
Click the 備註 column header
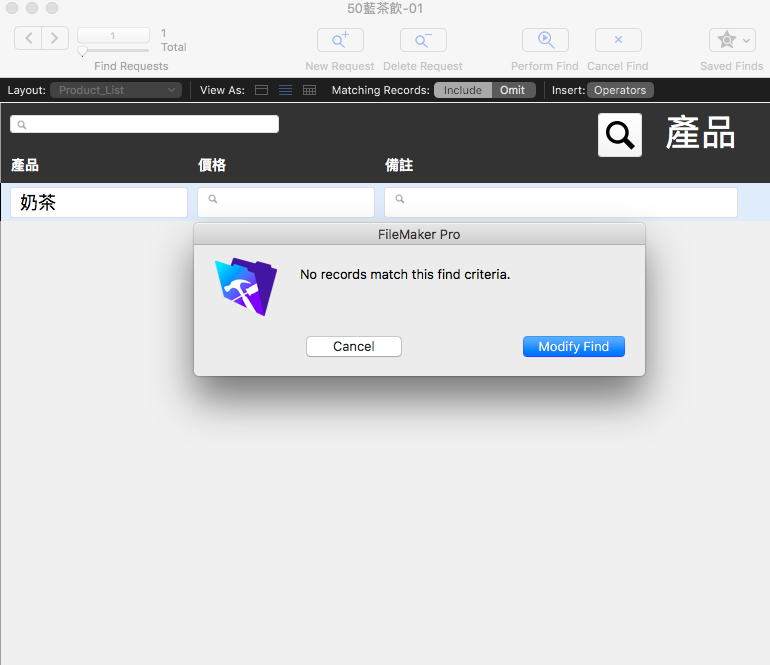tap(399, 165)
